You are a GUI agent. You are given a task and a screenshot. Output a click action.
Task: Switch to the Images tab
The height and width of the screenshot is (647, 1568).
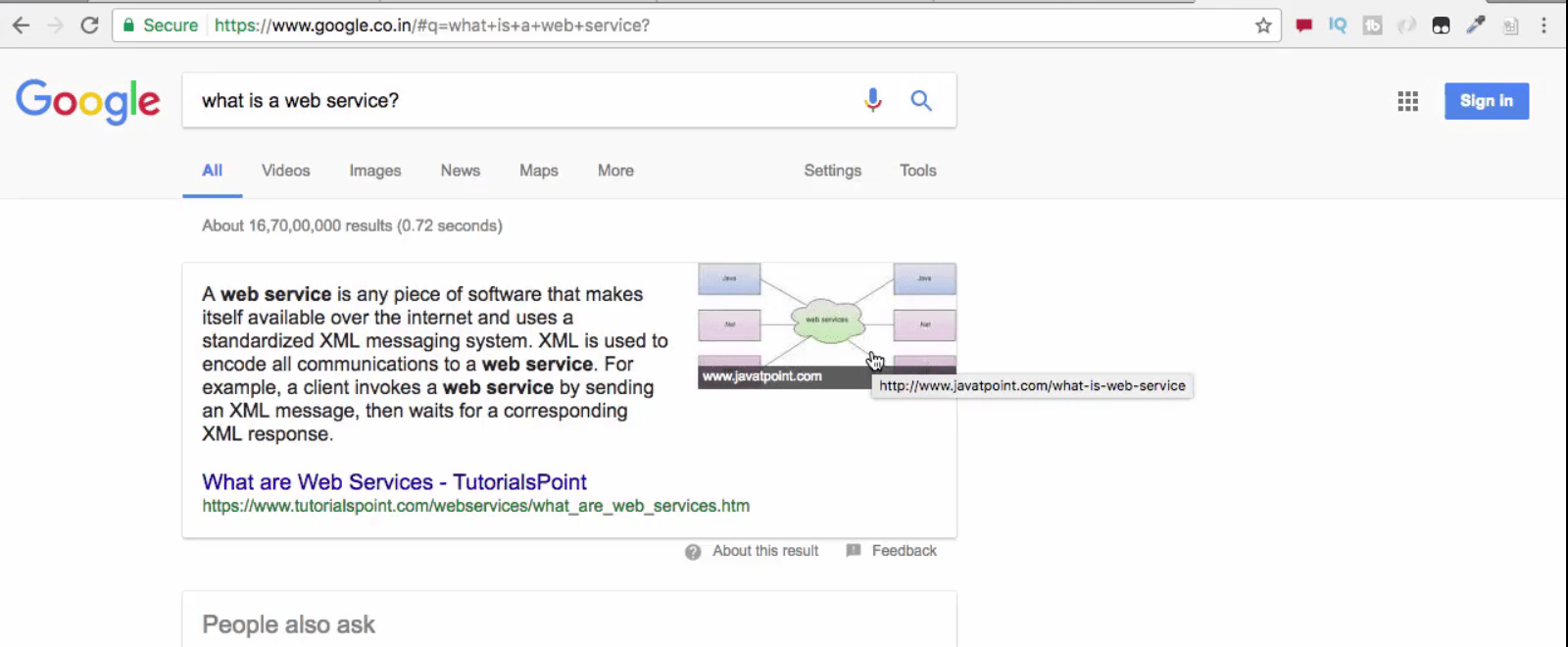(375, 171)
